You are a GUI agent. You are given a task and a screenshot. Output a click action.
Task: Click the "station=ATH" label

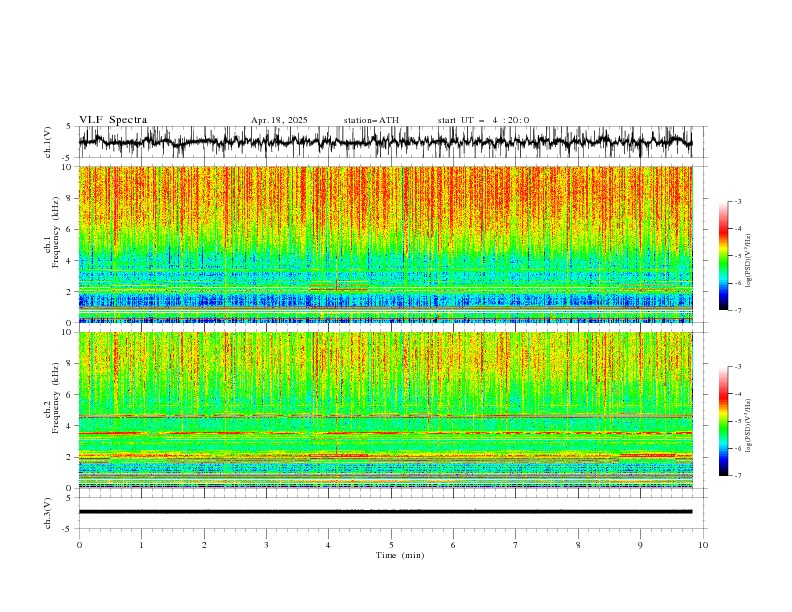(x=371, y=120)
